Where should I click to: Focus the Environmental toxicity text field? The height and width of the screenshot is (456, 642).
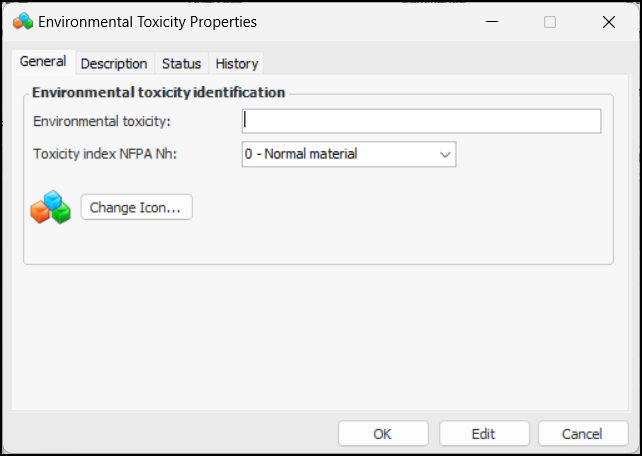click(421, 121)
